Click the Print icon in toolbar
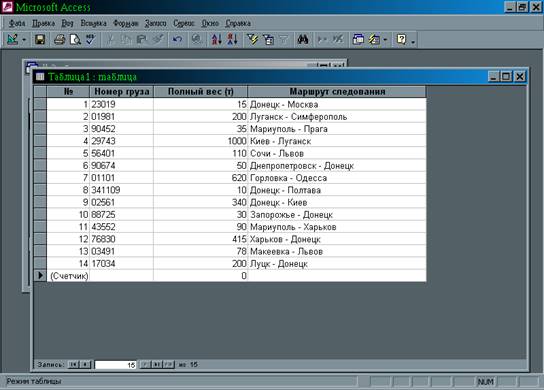 click(x=59, y=40)
